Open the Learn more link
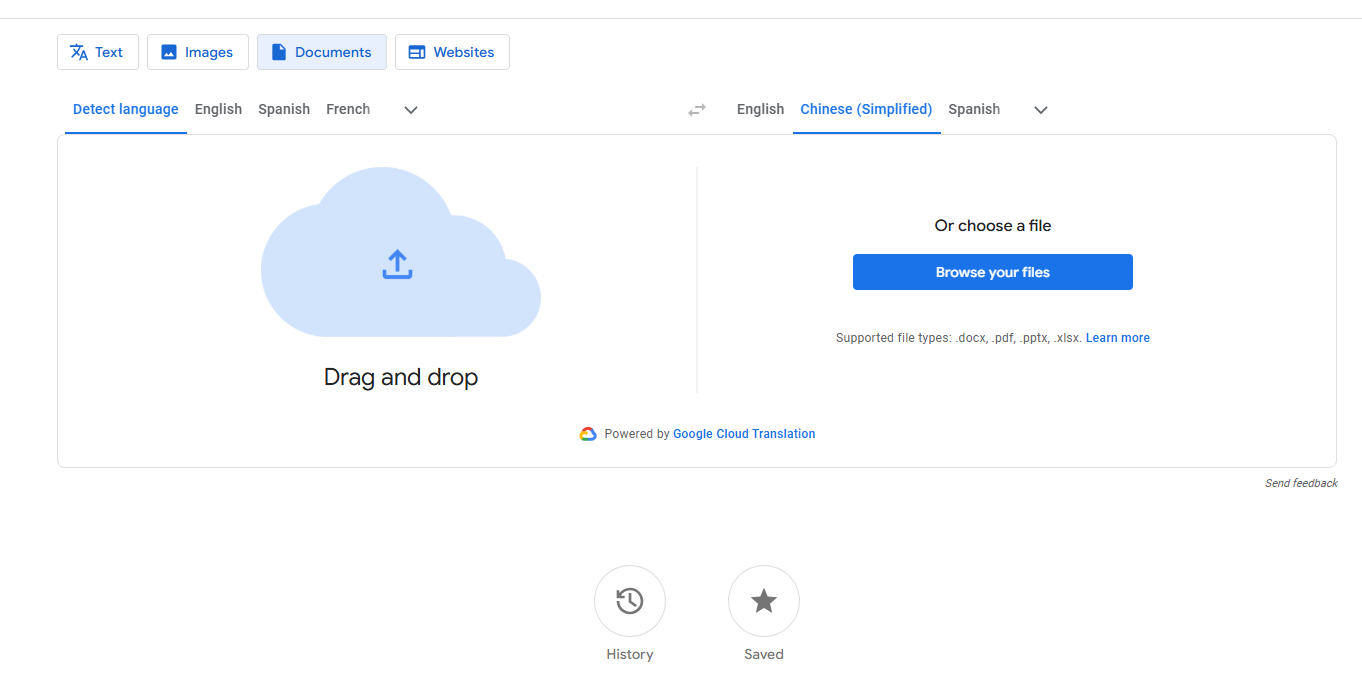The height and width of the screenshot is (675, 1362). point(1117,338)
